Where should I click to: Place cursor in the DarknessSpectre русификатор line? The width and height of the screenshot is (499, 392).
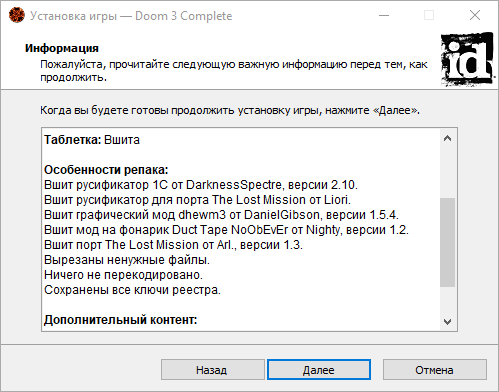[201, 185]
